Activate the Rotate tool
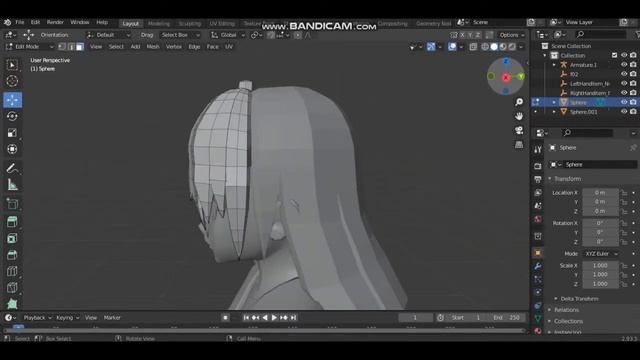Screen dimensions: 640x360 tap(12, 116)
